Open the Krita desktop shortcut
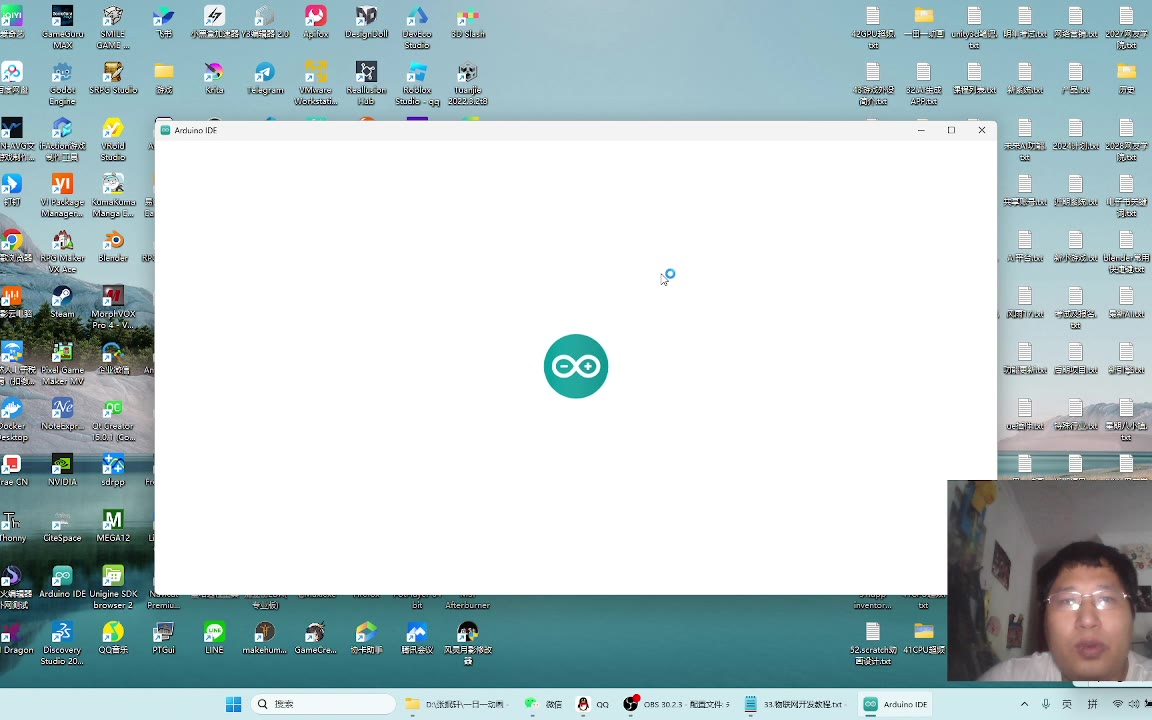 (214, 78)
